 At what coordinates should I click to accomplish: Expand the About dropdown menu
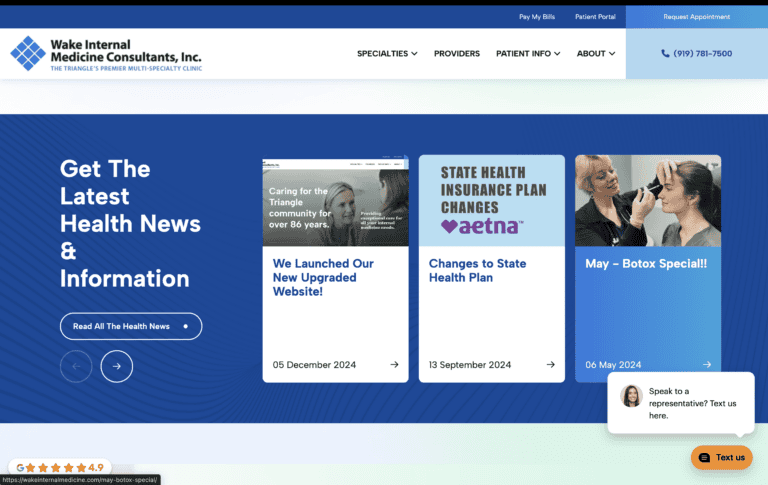pos(595,54)
